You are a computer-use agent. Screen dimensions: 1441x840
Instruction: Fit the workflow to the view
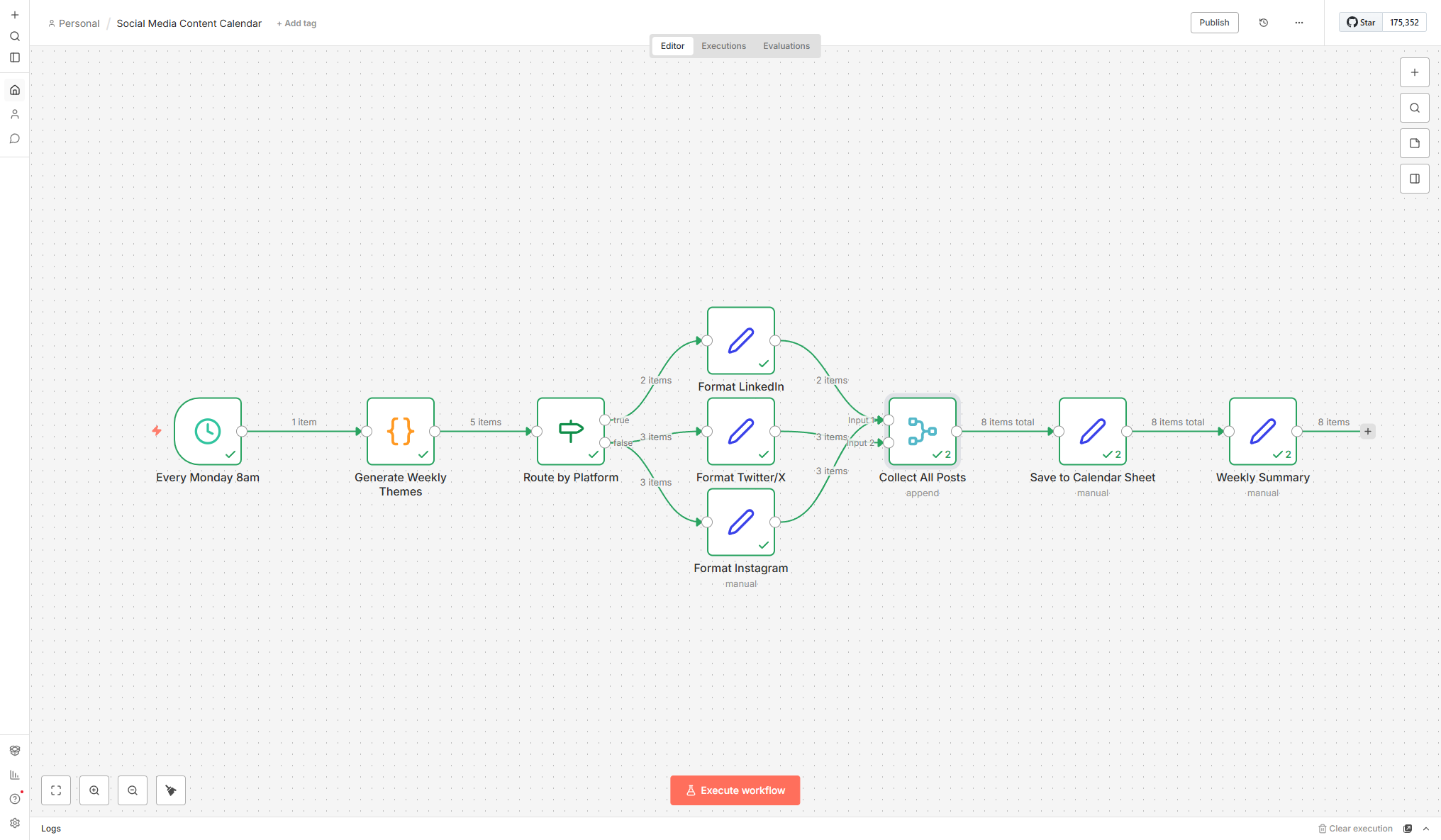[55, 790]
